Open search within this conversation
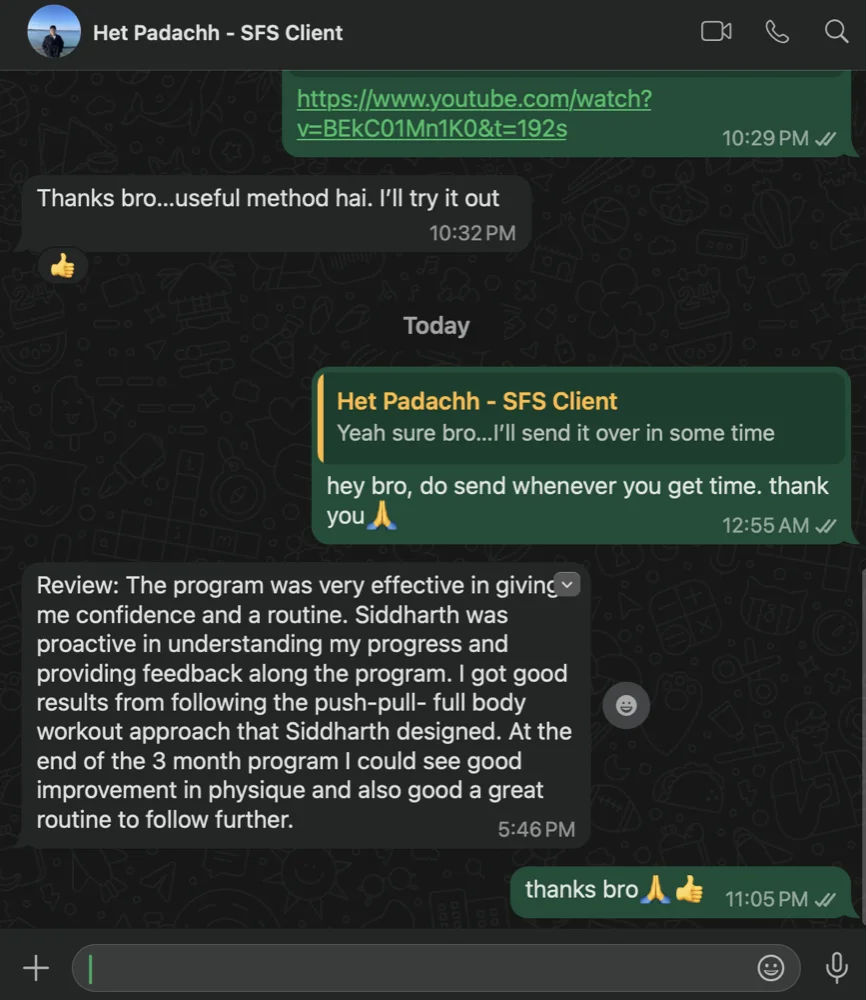This screenshot has width=866, height=1000. tap(836, 31)
